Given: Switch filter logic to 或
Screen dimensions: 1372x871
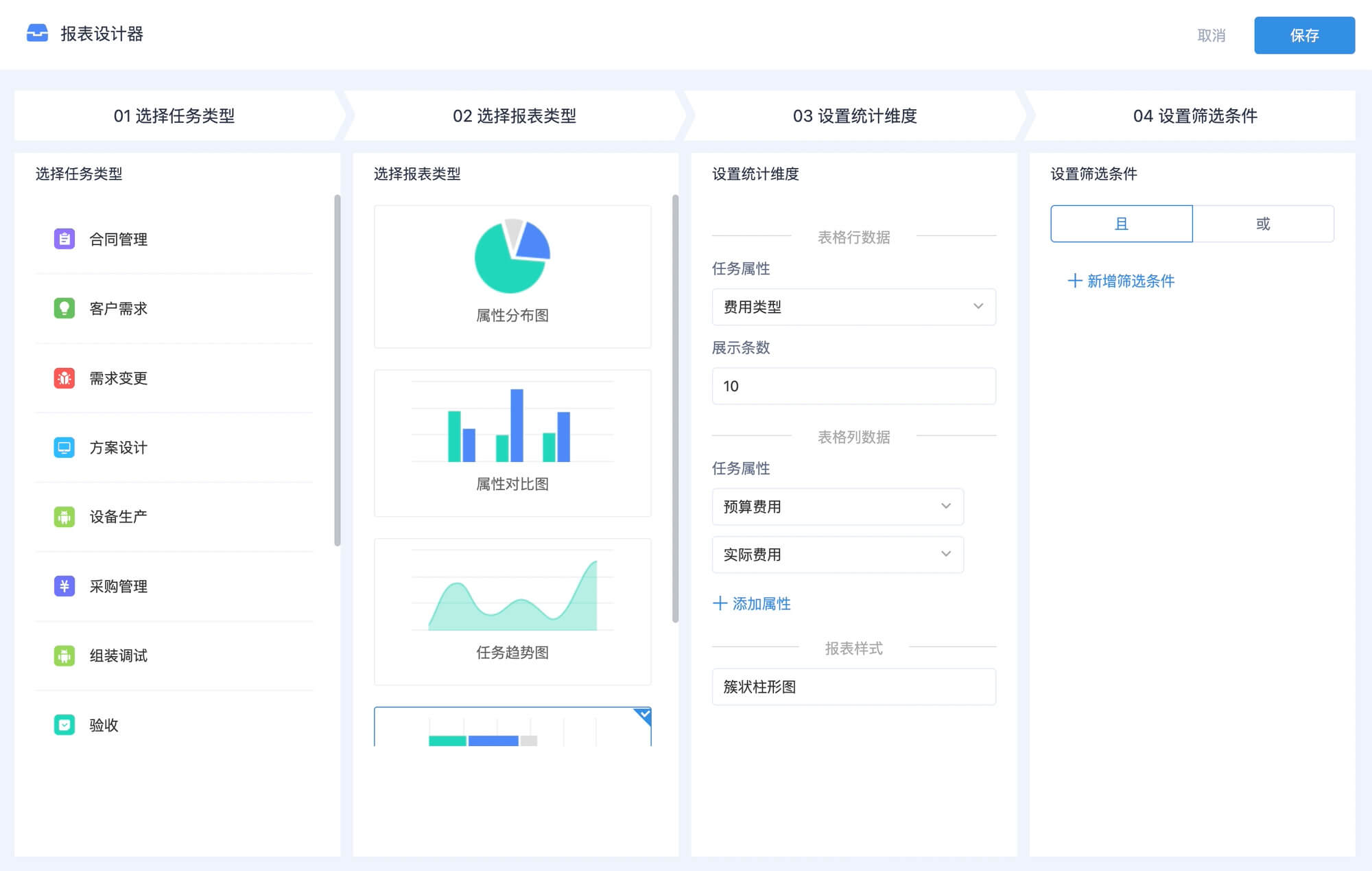Looking at the screenshot, I should point(1263,224).
